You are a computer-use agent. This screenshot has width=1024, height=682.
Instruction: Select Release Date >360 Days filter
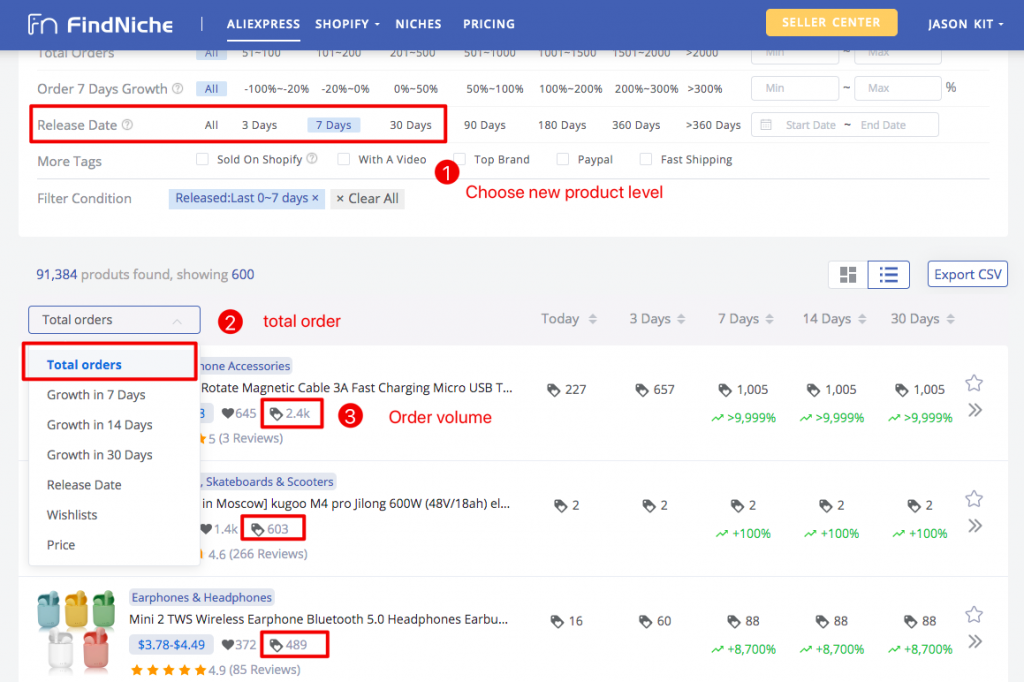pyautogui.click(x=713, y=125)
